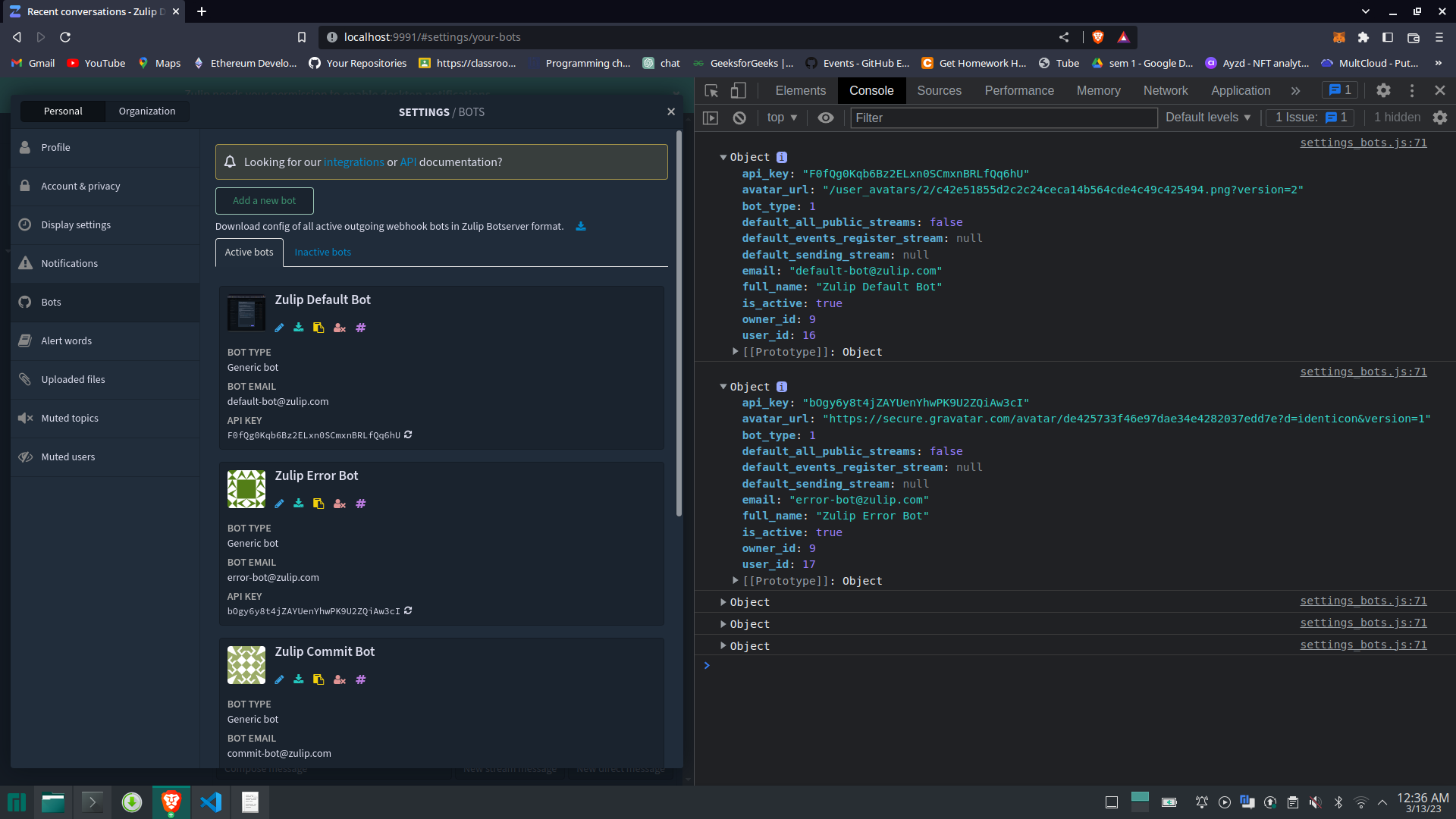Expand the [[Prototype]] of the error-bot object
The image size is (1456, 819).
point(735,580)
